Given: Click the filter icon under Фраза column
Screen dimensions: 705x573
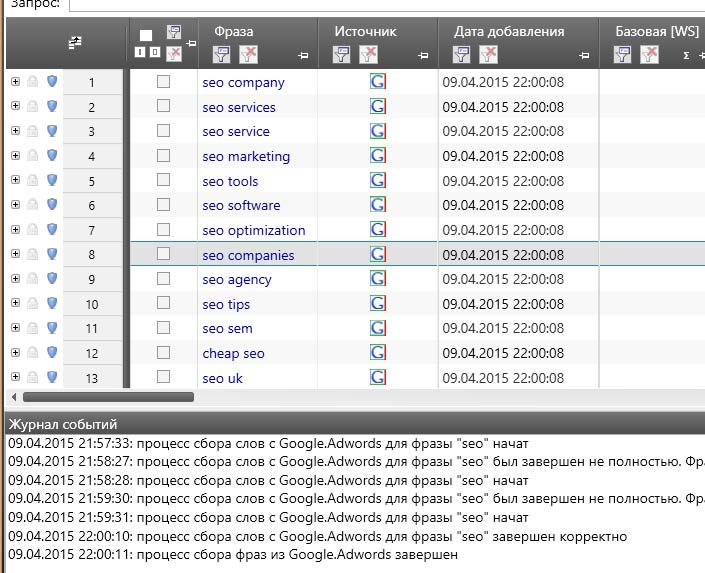Looking at the screenshot, I should pos(221,54).
